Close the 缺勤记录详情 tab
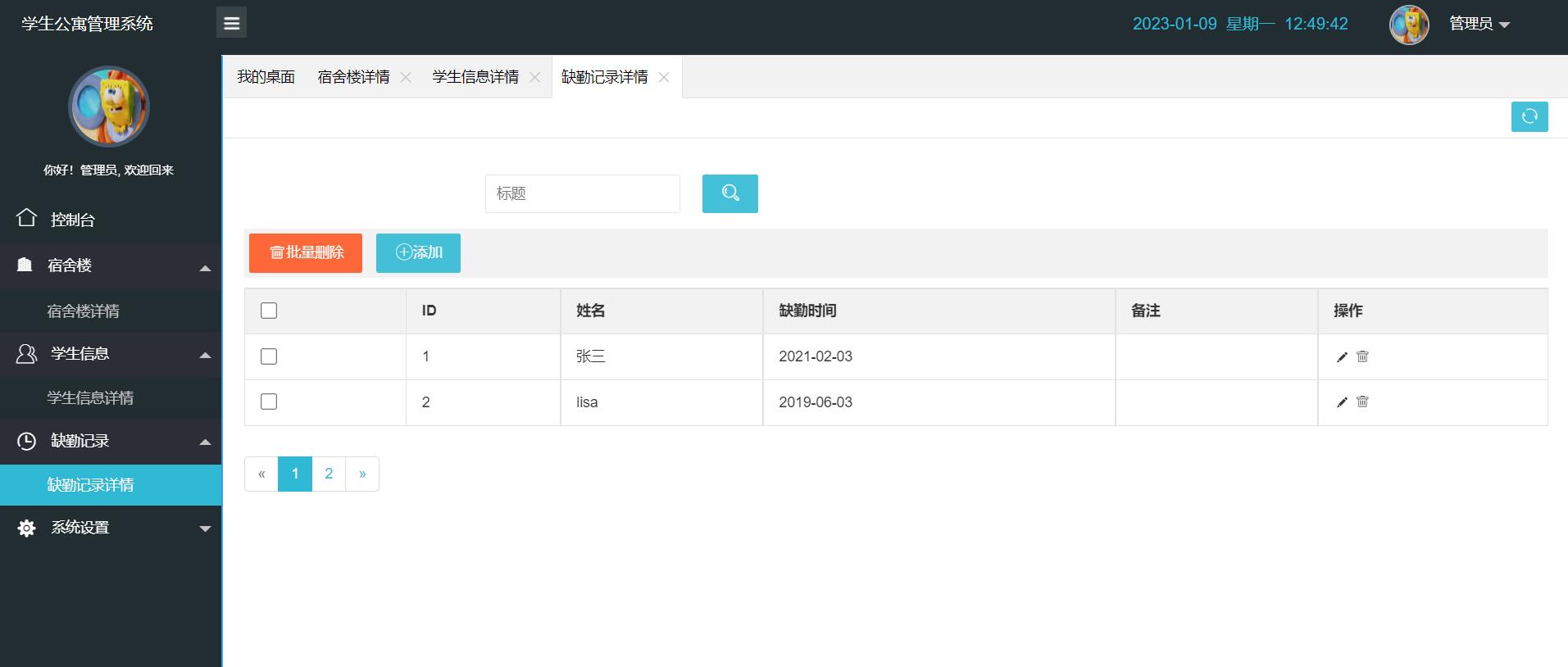Viewport: 1568px width, 667px height. pyautogui.click(x=664, y=77)
